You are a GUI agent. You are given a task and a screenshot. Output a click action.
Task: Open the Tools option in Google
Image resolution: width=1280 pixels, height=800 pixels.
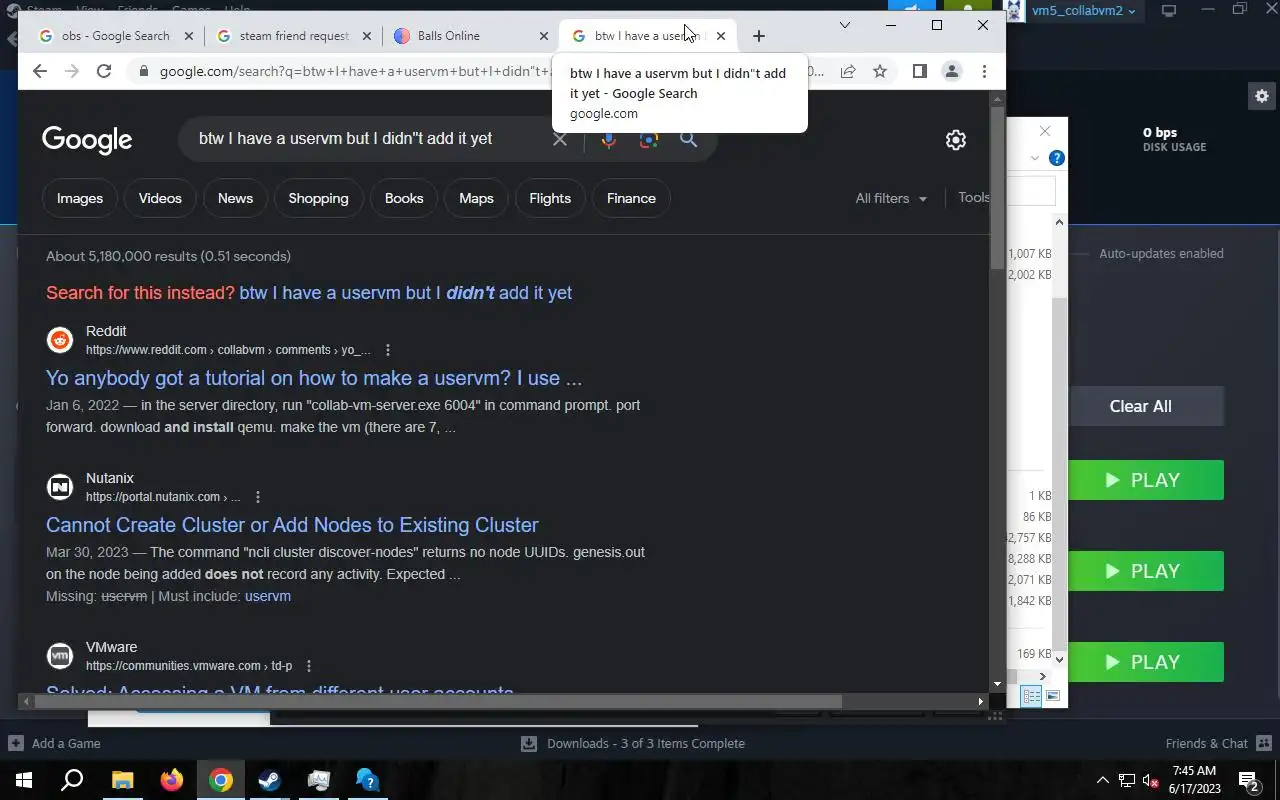click(x=973, y=197)
